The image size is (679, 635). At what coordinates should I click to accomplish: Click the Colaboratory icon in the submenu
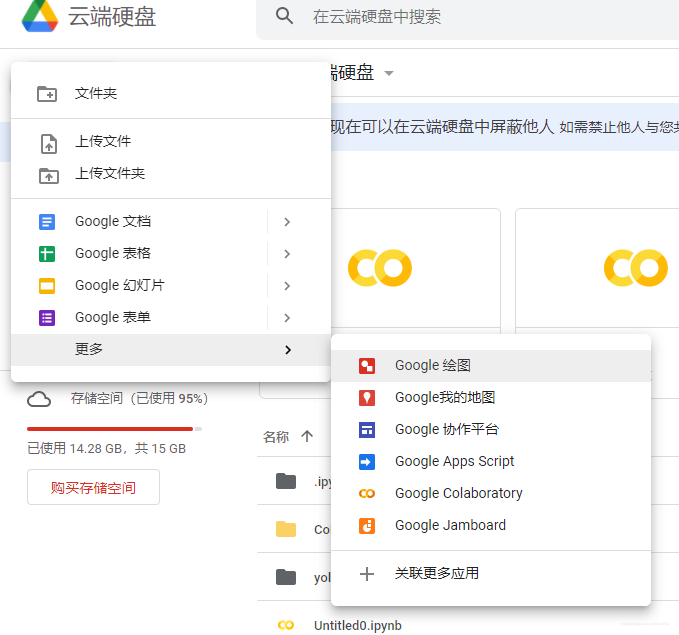tap(367, 494)
